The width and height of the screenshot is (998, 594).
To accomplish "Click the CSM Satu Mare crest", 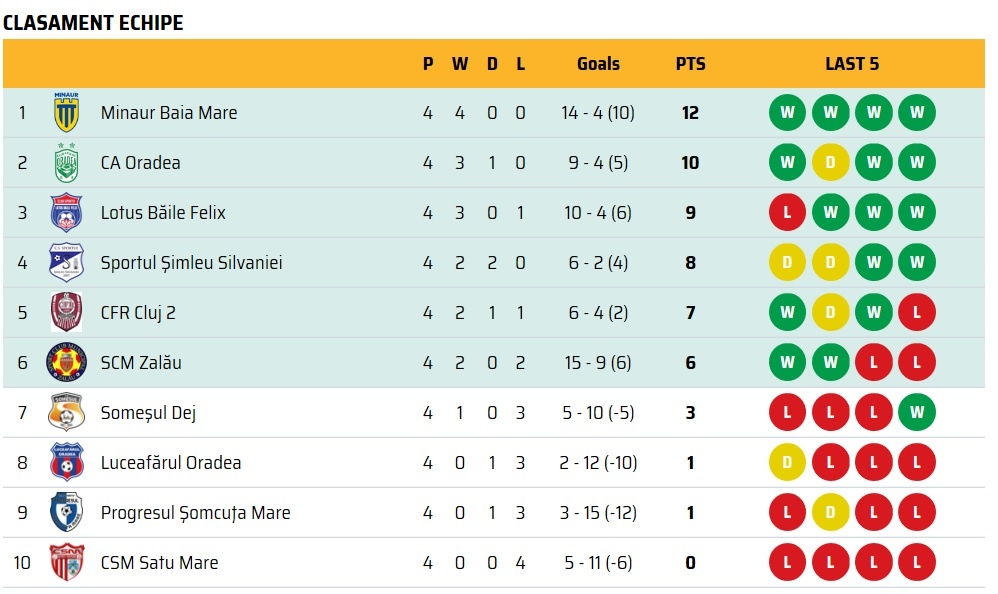I will (66, 563).
